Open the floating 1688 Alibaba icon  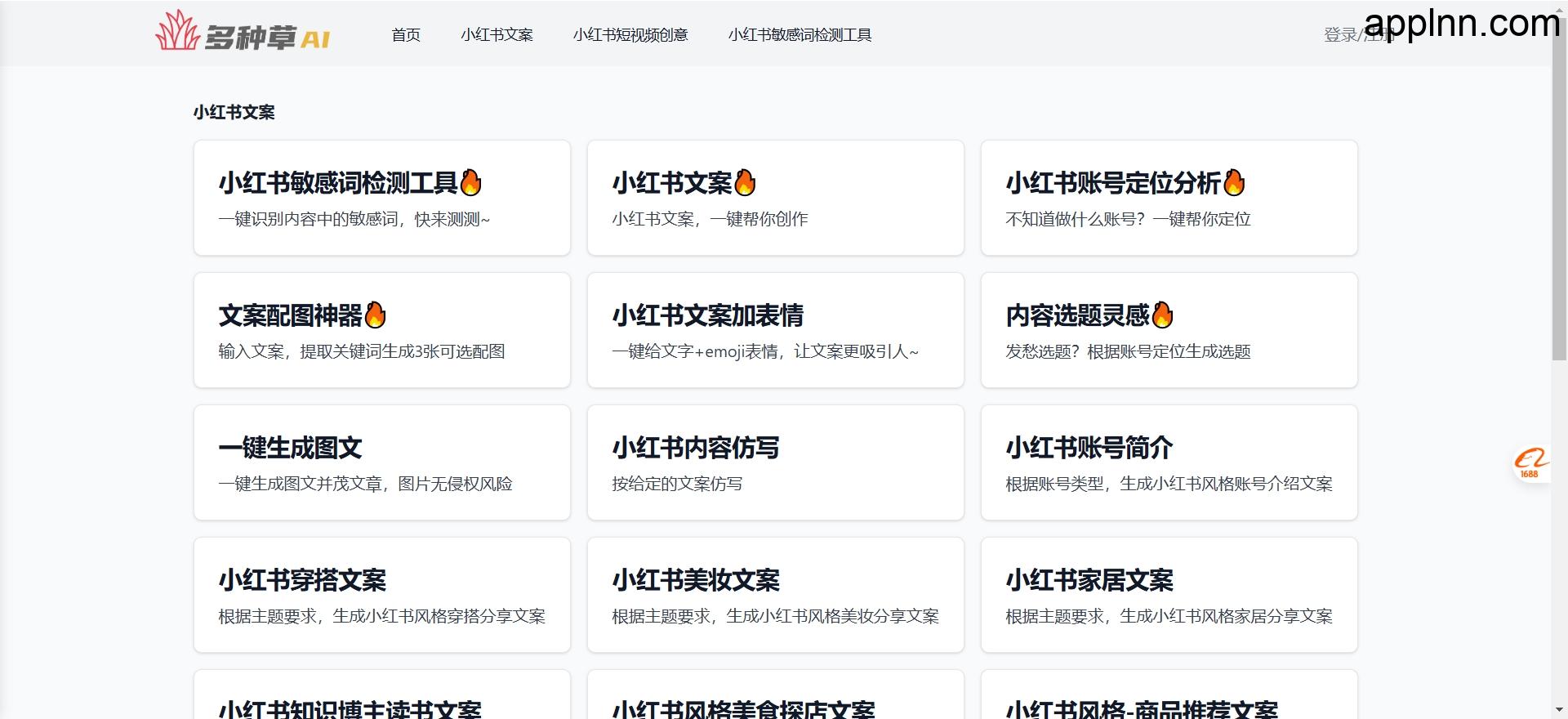[x=1531, y=463]
